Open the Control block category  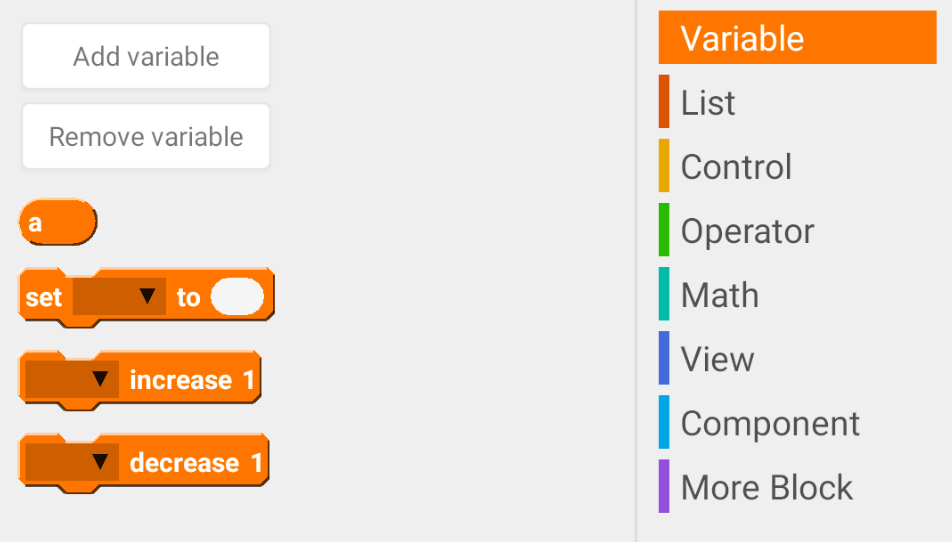pyautogui.click(x=736, y=166)
